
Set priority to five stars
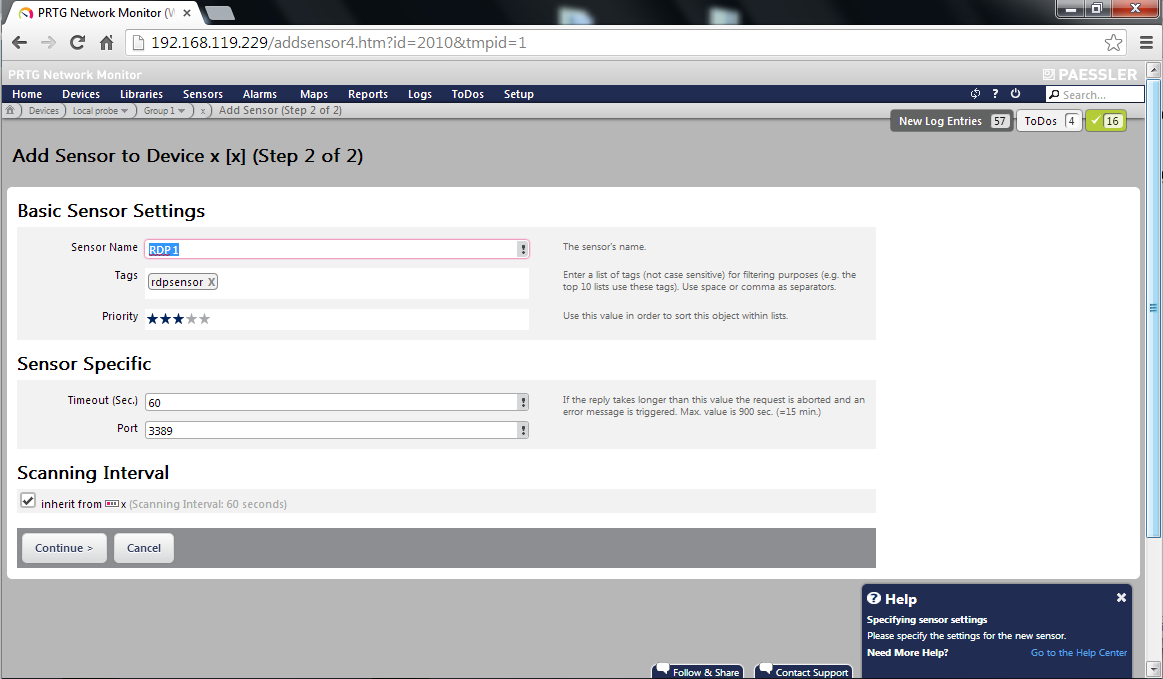(x=205, y=318)
